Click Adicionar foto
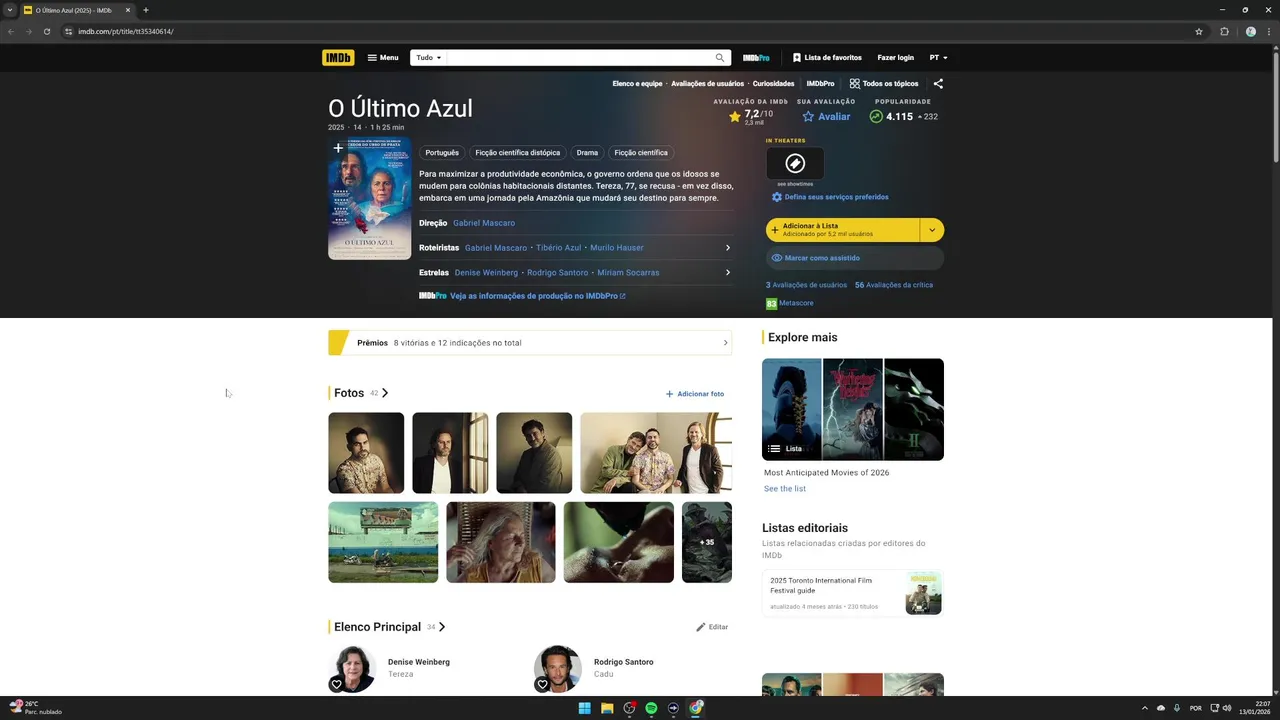This screenshot has width=1280, height=720. tap(695, 394)
